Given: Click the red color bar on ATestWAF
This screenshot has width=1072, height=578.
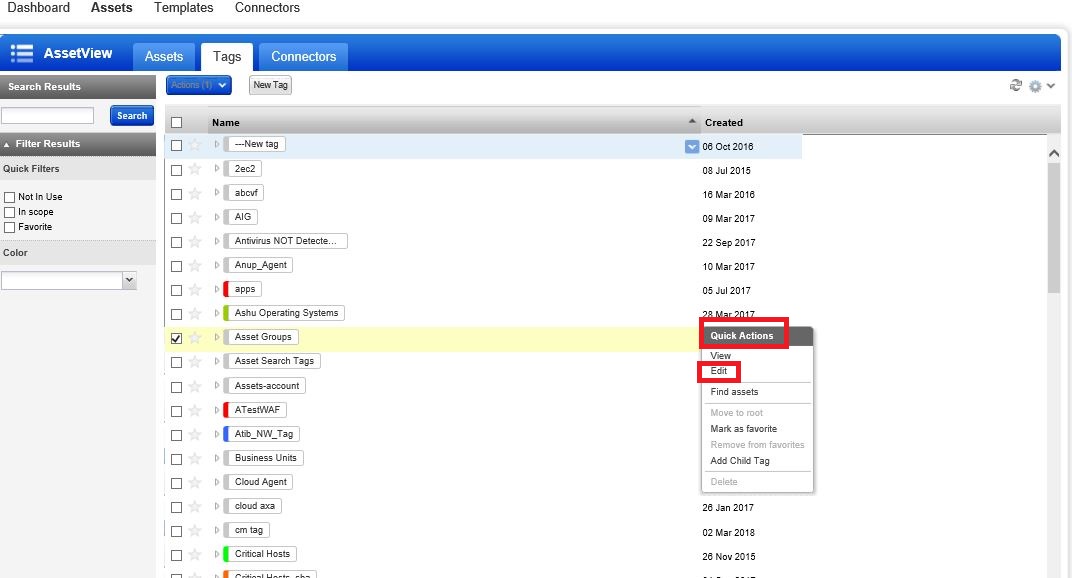Looking at the screenshot, I should pyautogui.click(x=225, y=409).
